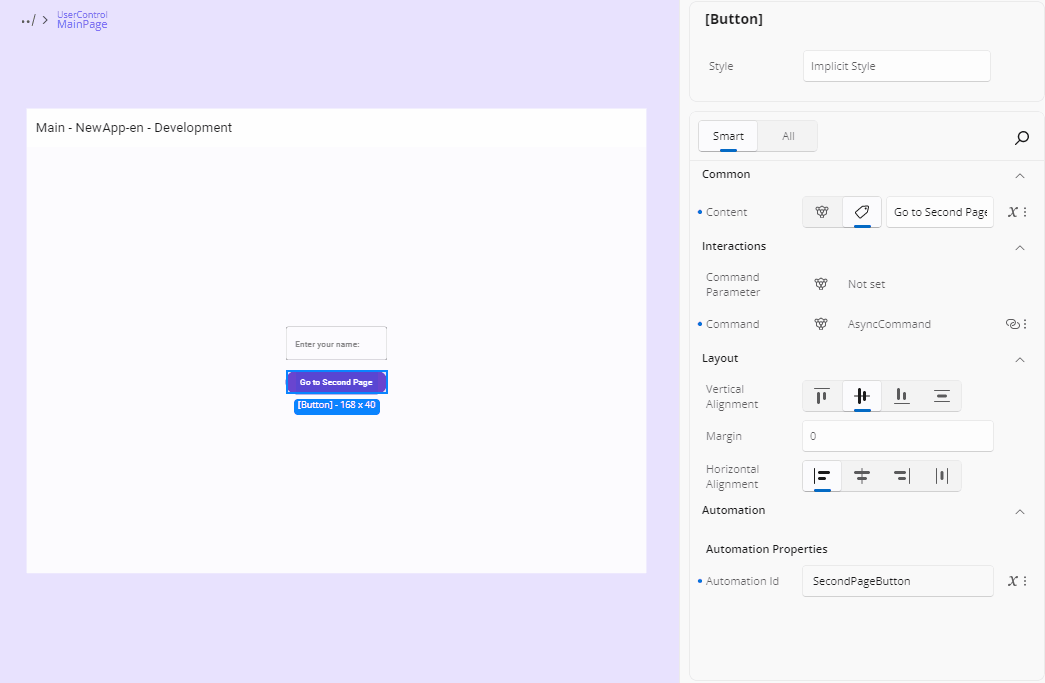Open the breadcrumb root icon at top left
This screenshot has width=1045, height=683.
coord(26,19)
